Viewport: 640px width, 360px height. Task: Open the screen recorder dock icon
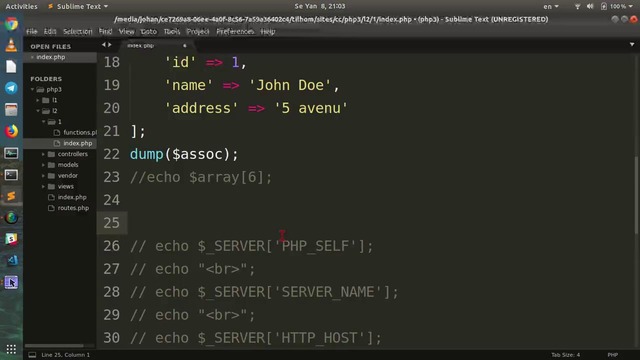[11, 282]
